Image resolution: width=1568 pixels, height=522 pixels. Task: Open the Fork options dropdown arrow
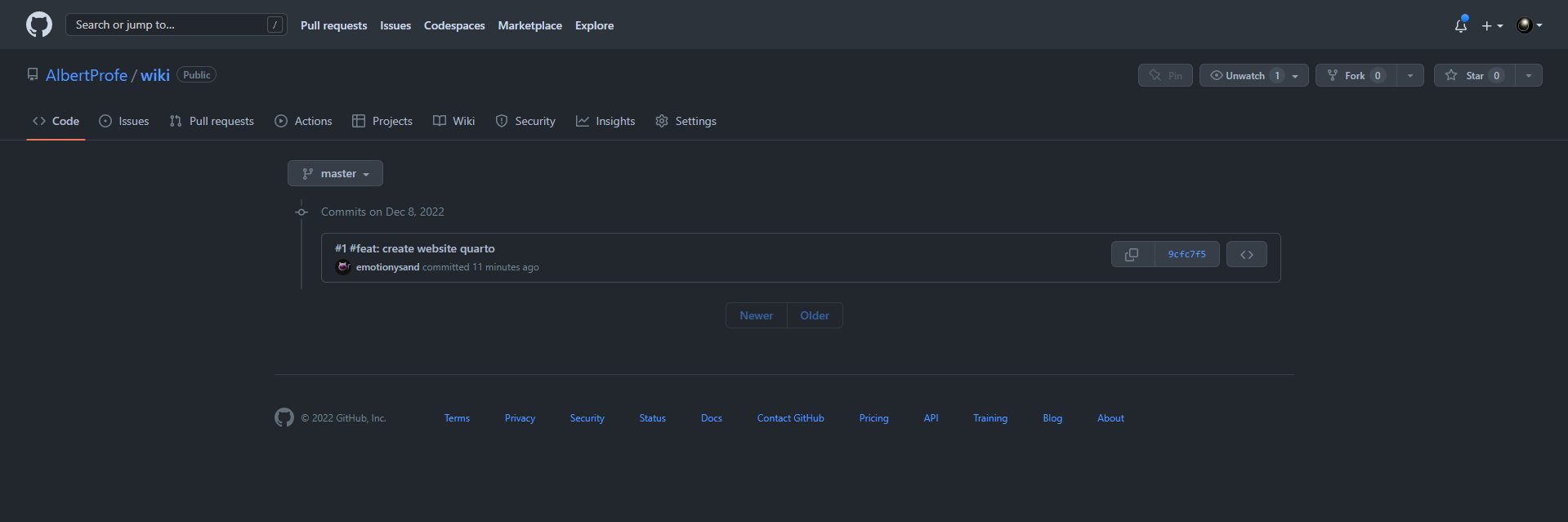[1410, 75]
